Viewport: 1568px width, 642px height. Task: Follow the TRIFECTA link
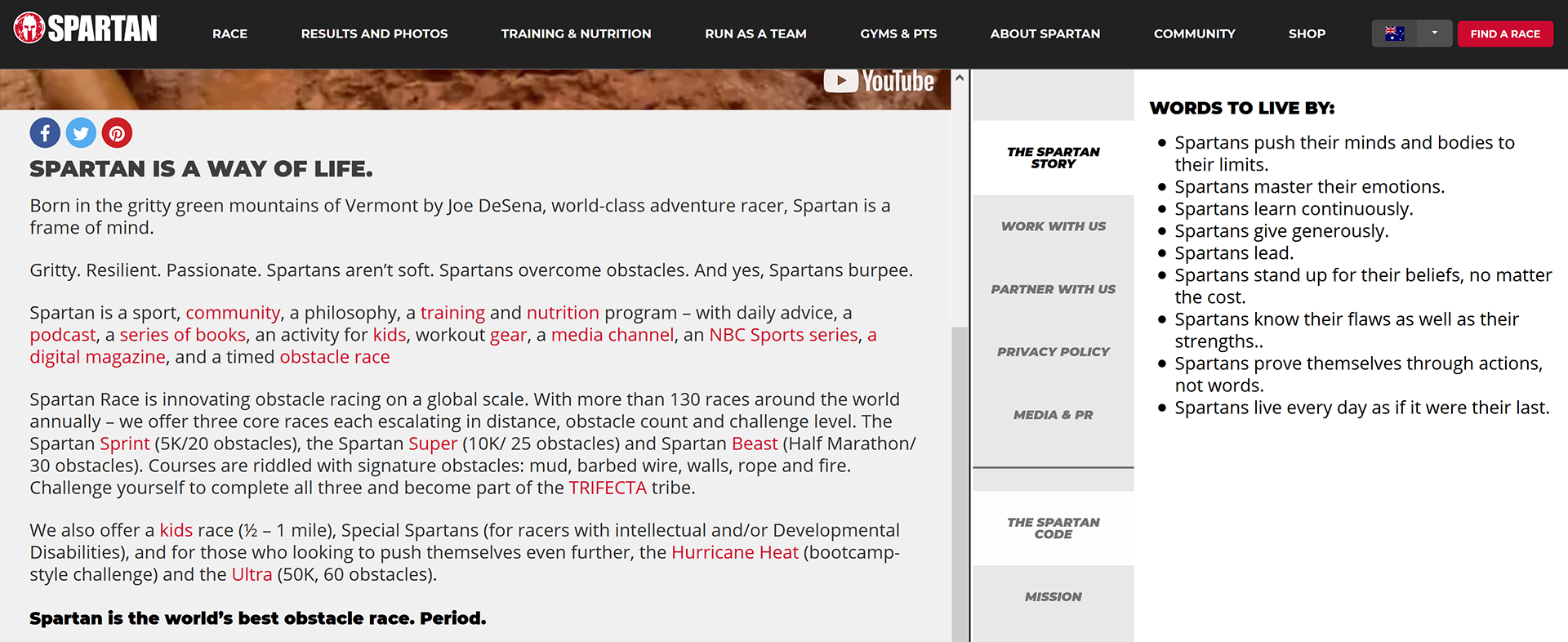608,488
